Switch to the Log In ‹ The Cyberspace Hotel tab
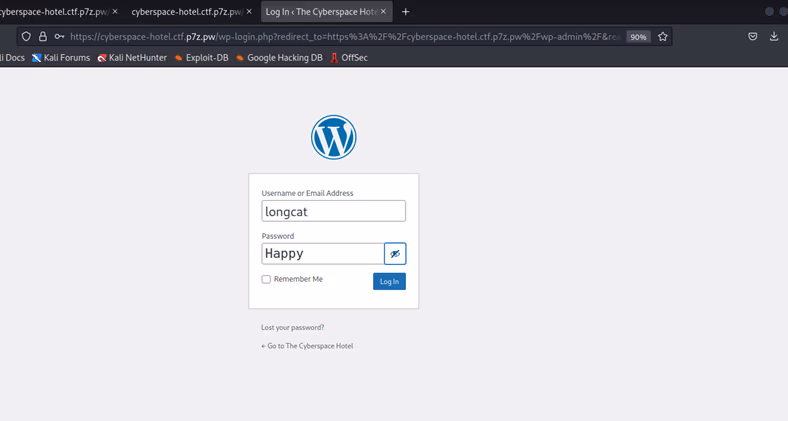Screen dimensions: 788x421 [327, 12]
